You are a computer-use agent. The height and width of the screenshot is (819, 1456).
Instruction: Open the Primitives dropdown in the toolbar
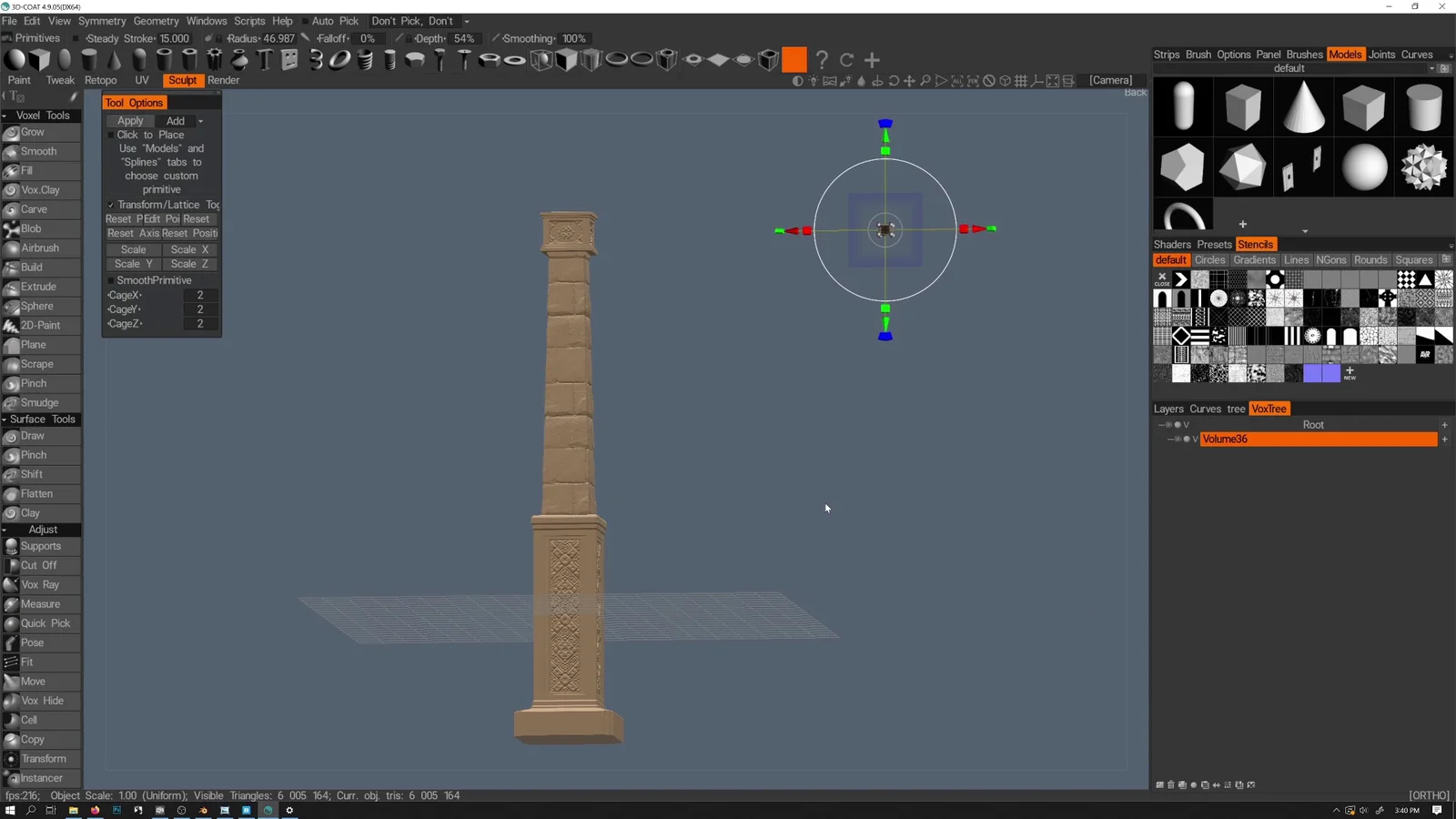pos(36,38)
